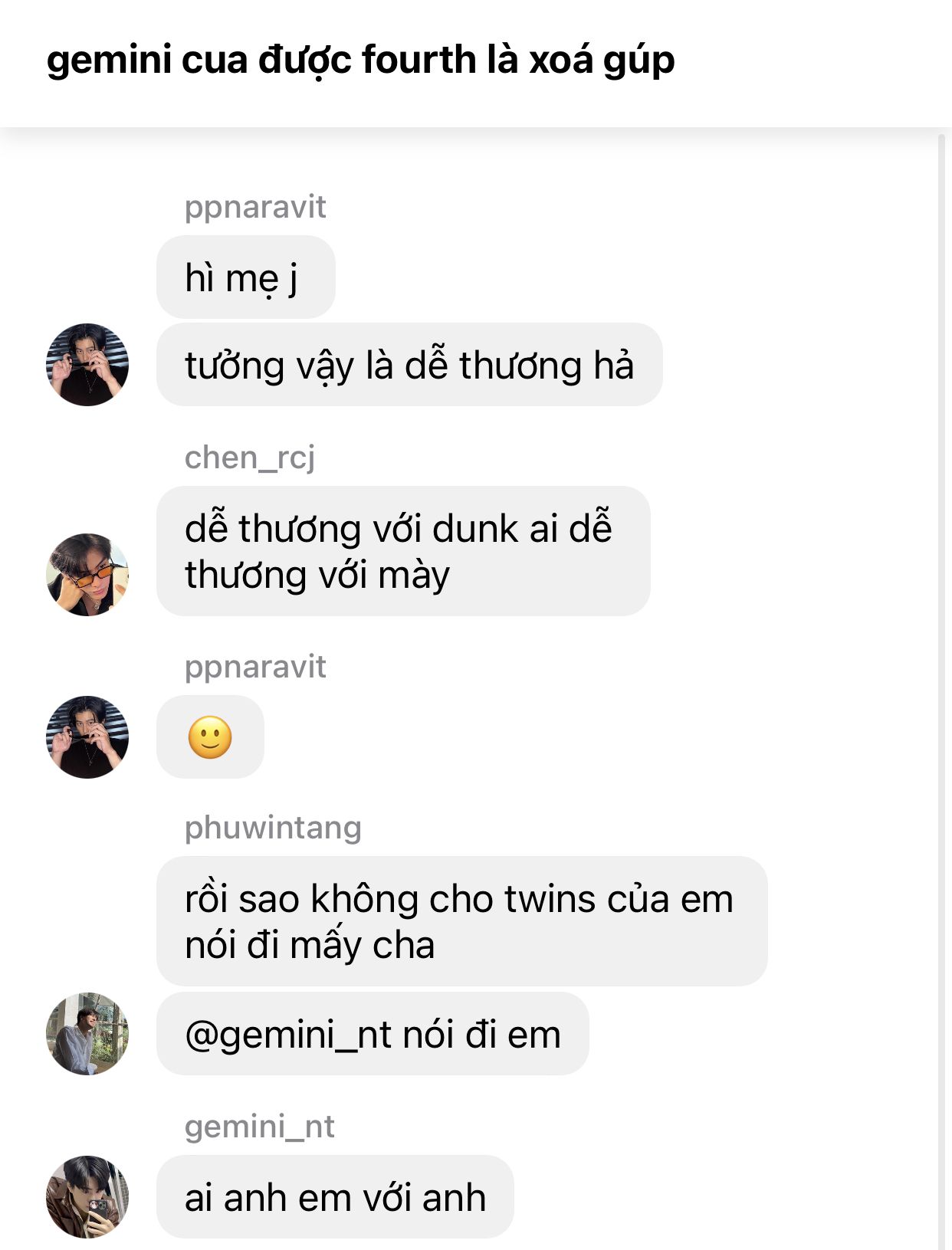Tap gemini_nt's profile avatar
Screen dimensions: 952x1250
(87, 1197)
